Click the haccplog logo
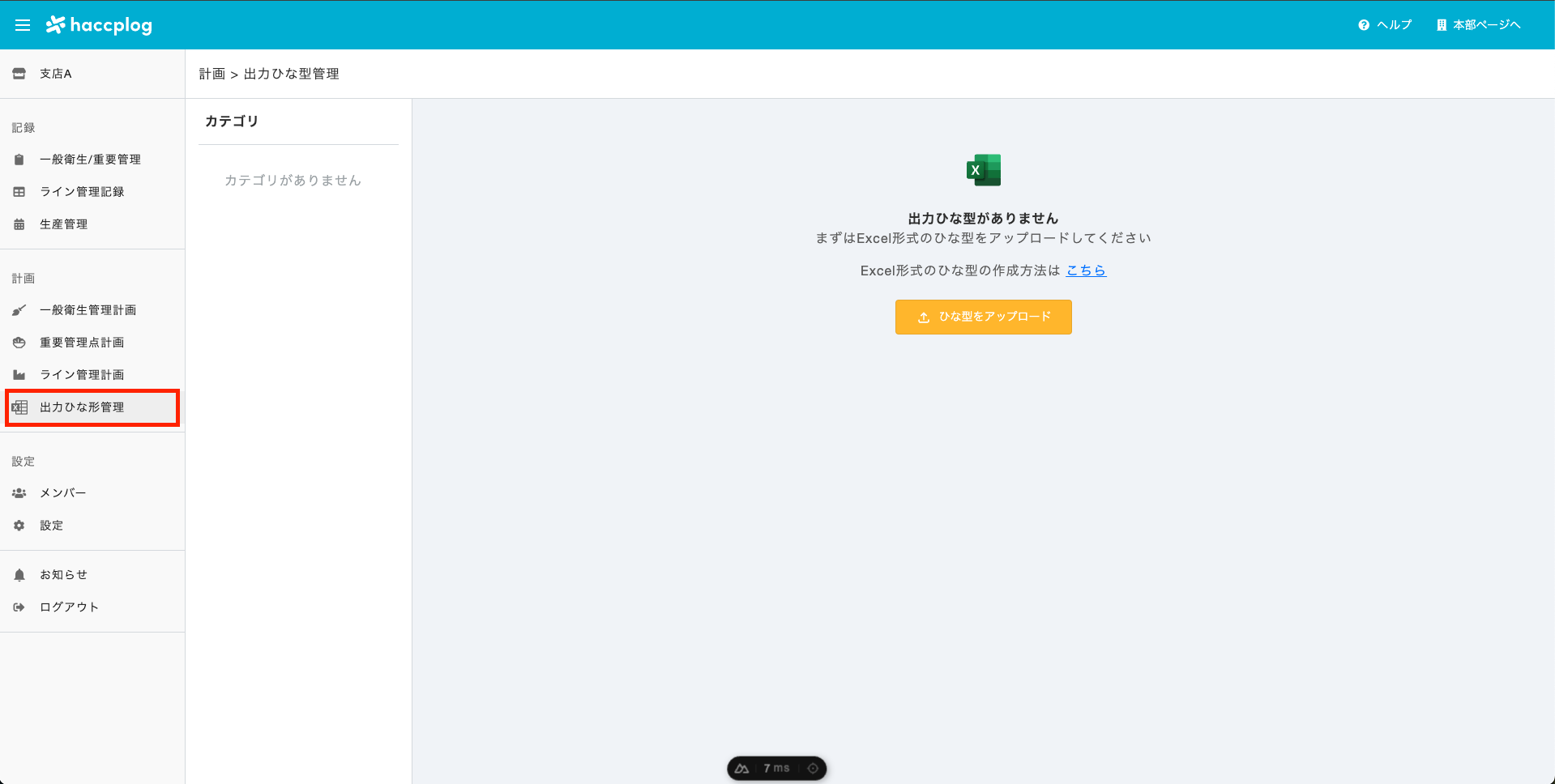This screenshot has height=784, width=1555. click(x=100, y=25)
